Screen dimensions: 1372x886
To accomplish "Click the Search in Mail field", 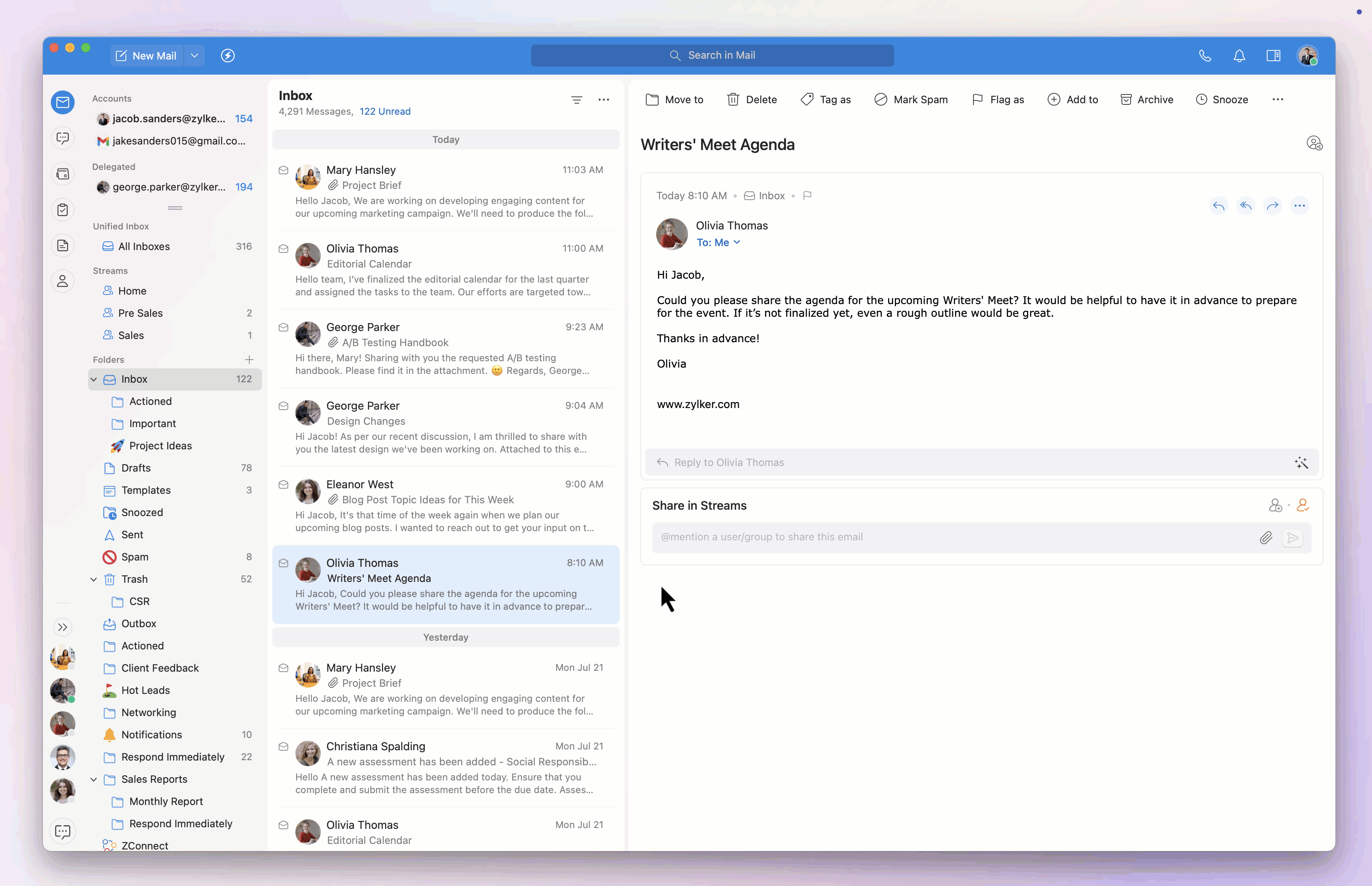I will [712, 56].
